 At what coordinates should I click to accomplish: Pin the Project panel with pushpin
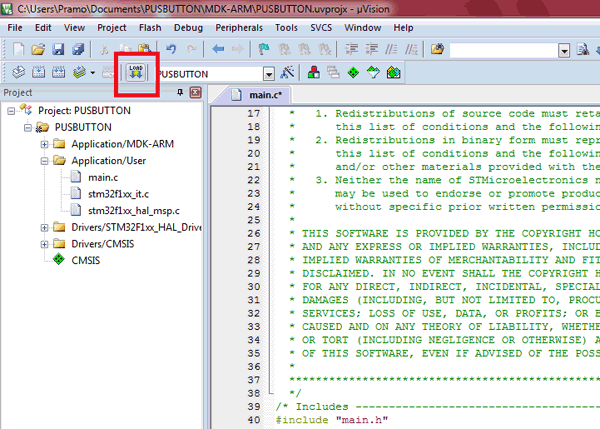[x=180, y=93]
